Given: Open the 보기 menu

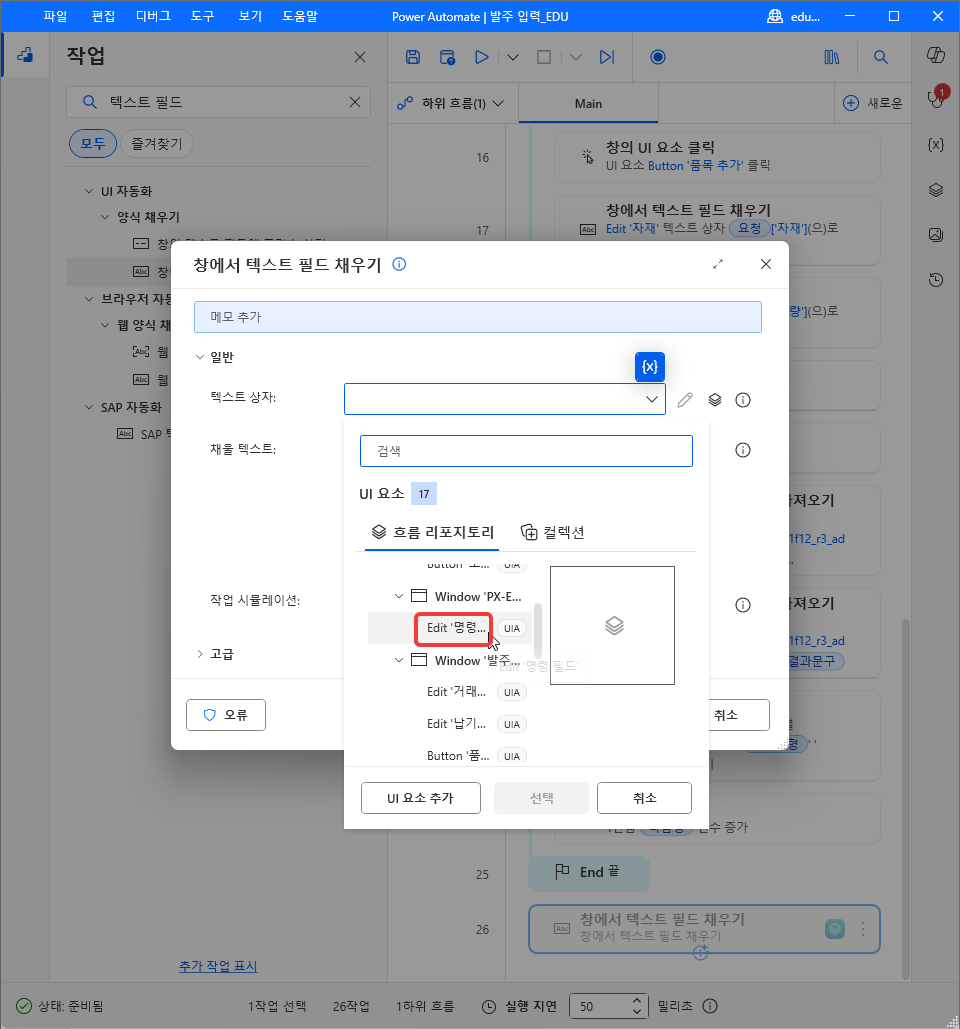Looking at the screenshot, I should tap(250, 16).
